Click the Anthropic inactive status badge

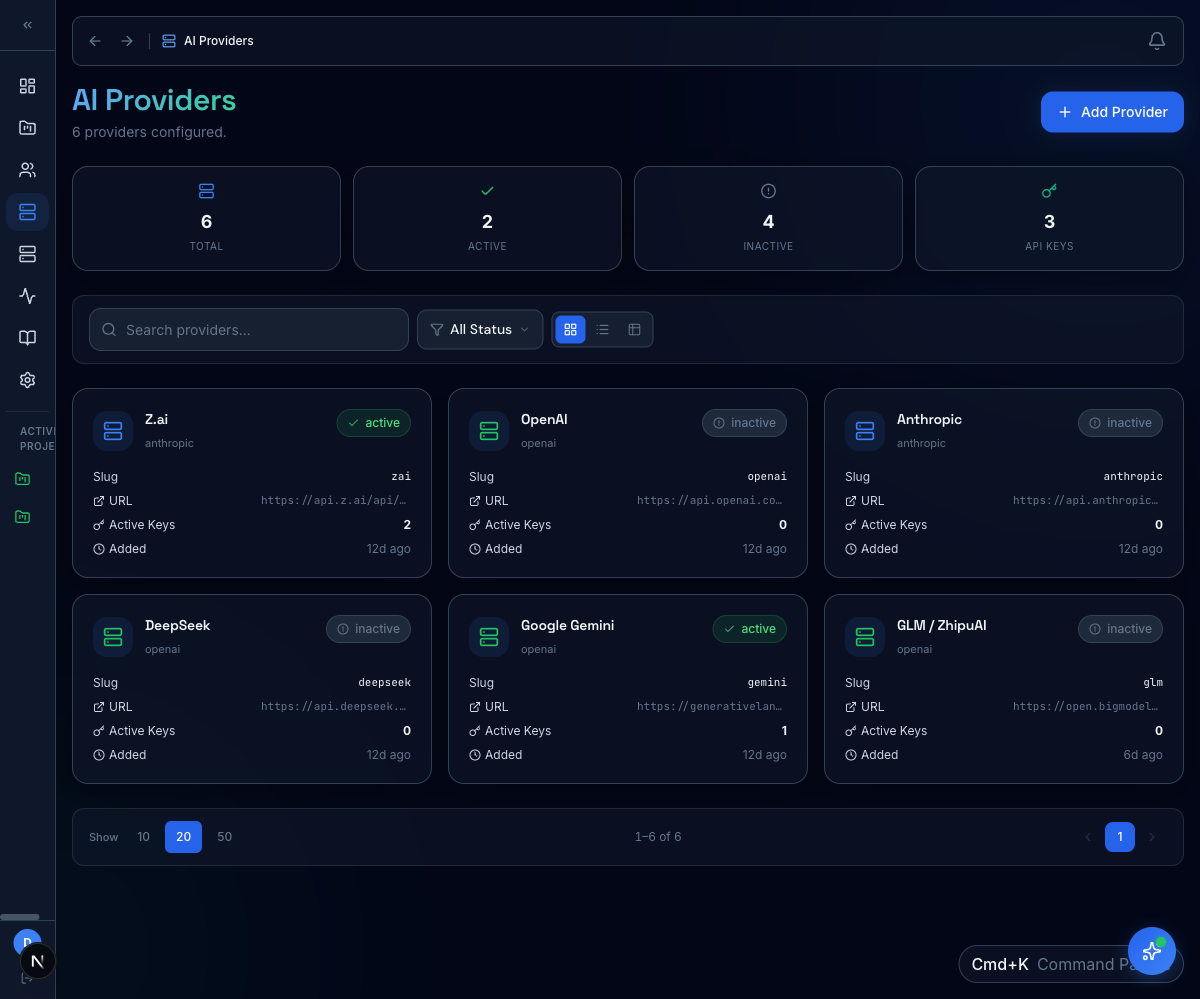pyautogui.click(x=1120, y=423)
